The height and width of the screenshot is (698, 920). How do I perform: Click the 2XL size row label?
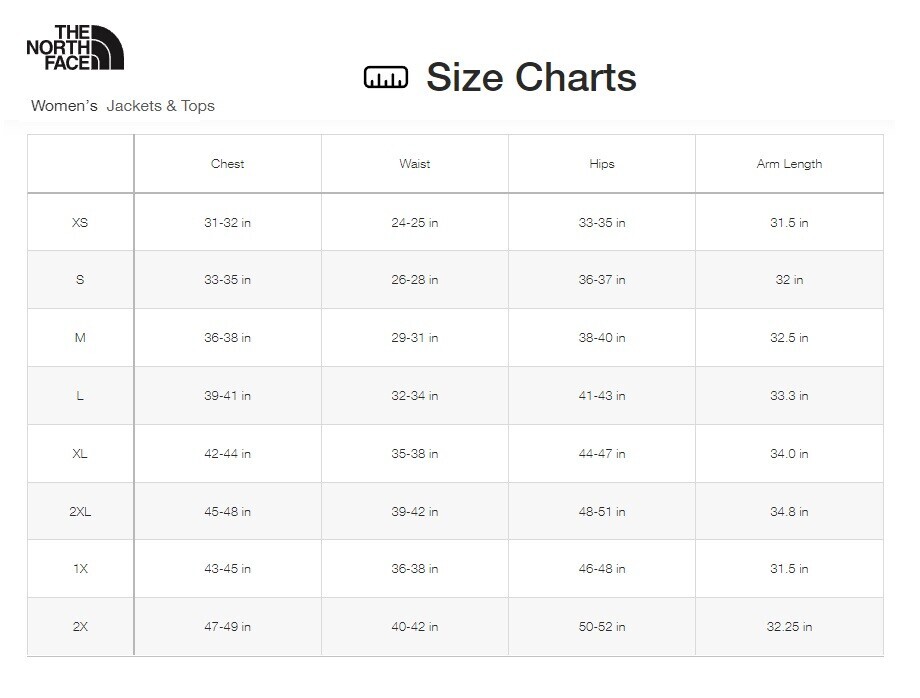click(80, 511)
